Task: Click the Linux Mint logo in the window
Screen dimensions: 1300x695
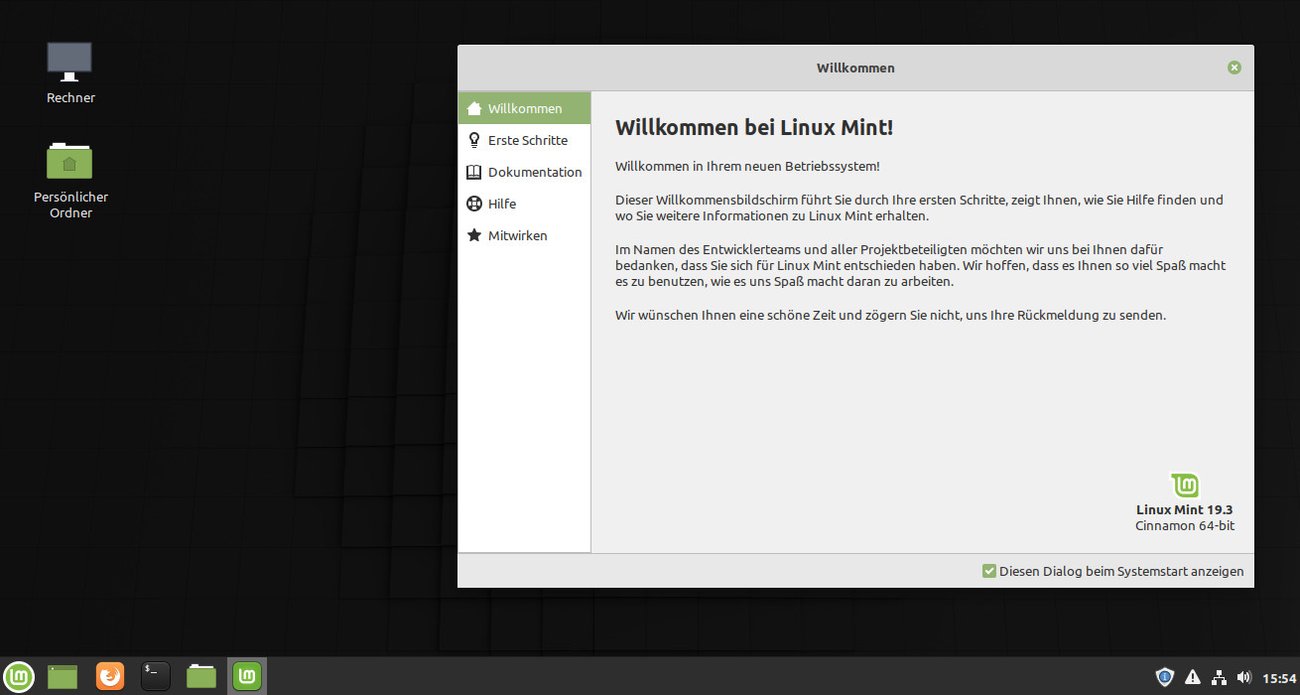Action: (x=1184, y=483)
